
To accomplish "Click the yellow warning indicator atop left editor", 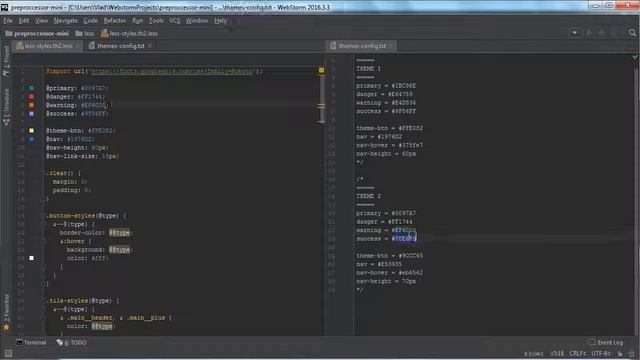I will (x=322, y=70).
